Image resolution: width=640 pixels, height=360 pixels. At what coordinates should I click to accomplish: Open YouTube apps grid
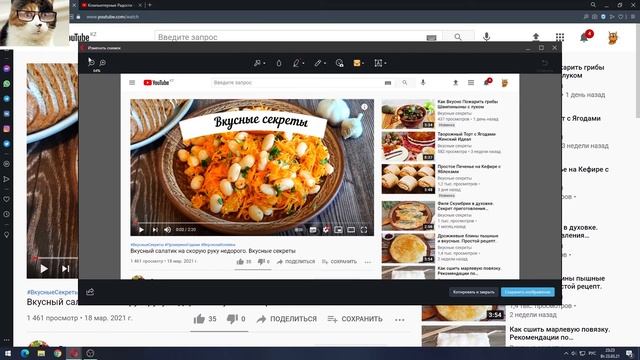560,37
